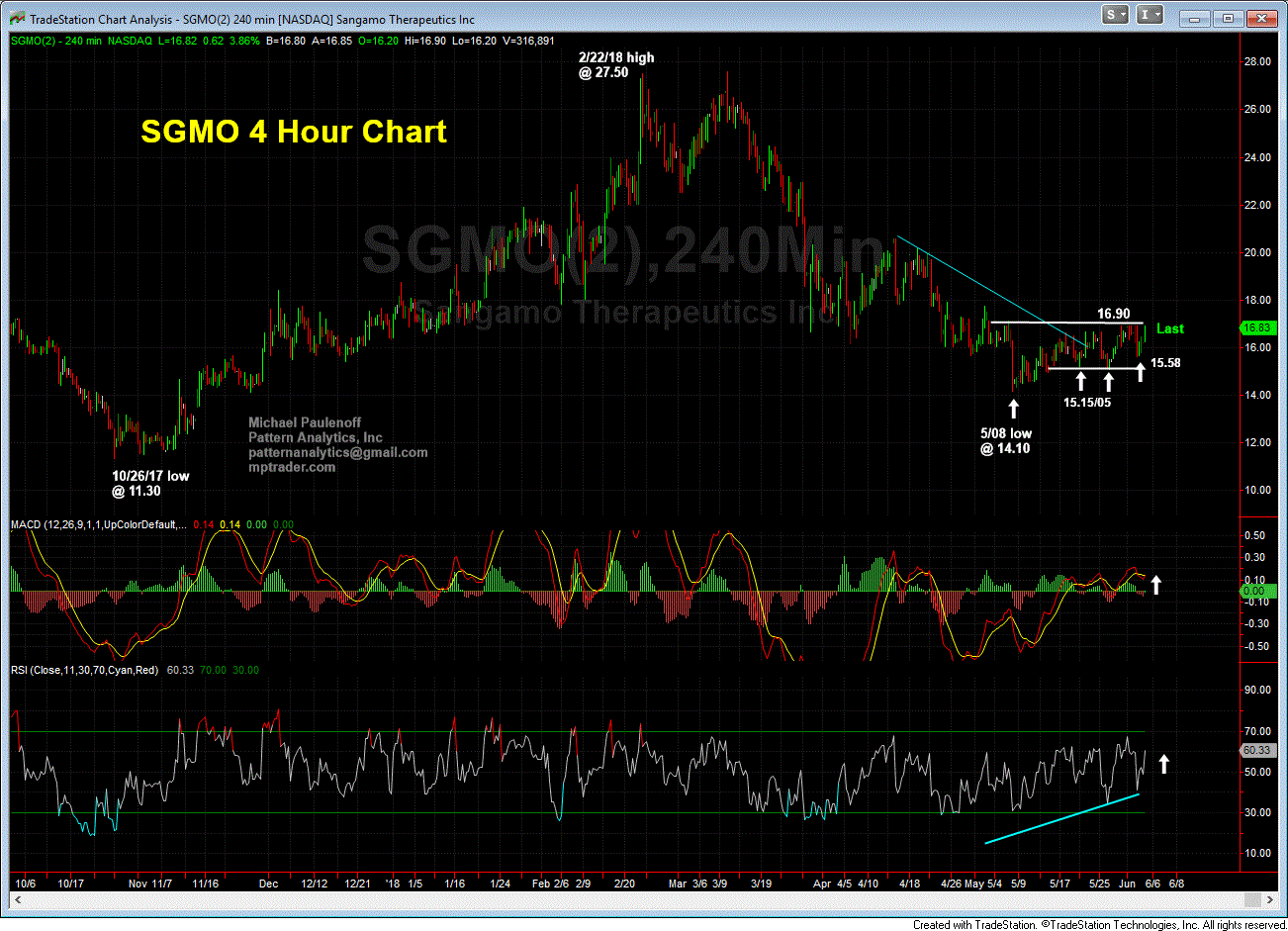Click the 'Michael Paulenoff' name text
The width and height of the screenshot is (1288, 931).
(x=305, y=422)
